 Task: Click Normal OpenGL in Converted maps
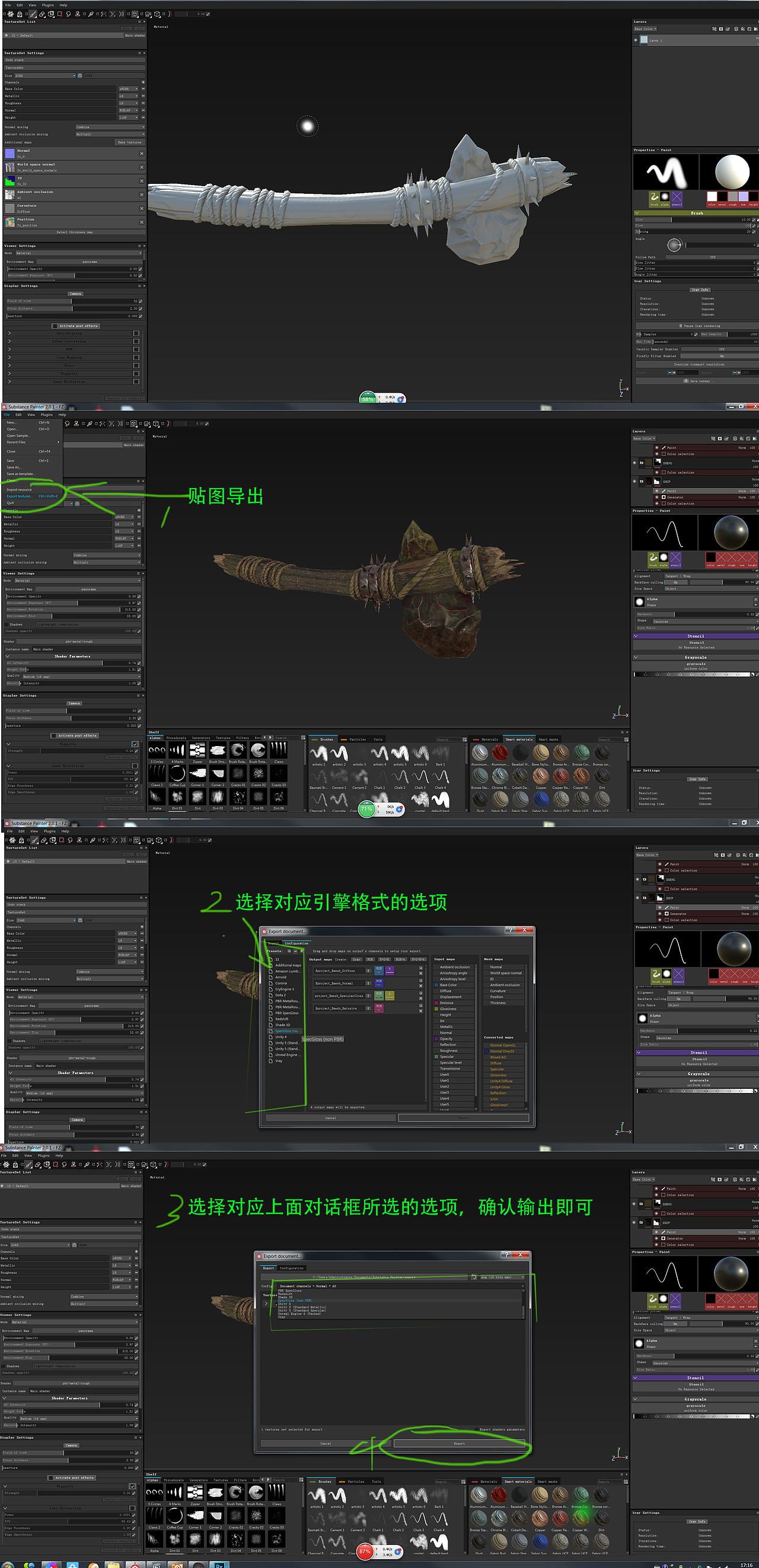point(503,1045)
